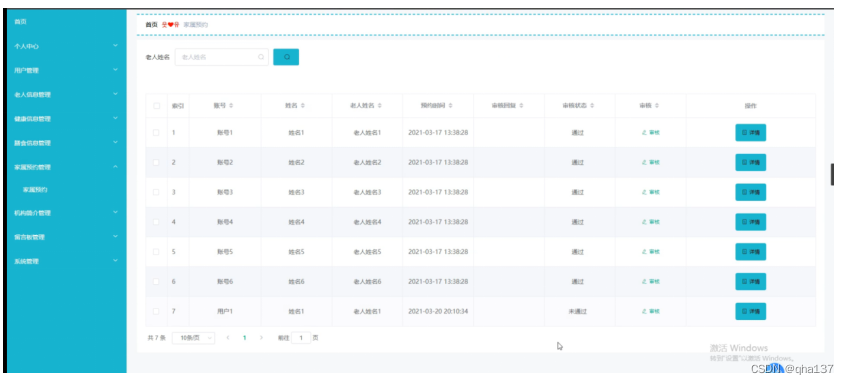Open 首页 in the sidebar
This screenshot has height=384, width=849.
[21, 22]
